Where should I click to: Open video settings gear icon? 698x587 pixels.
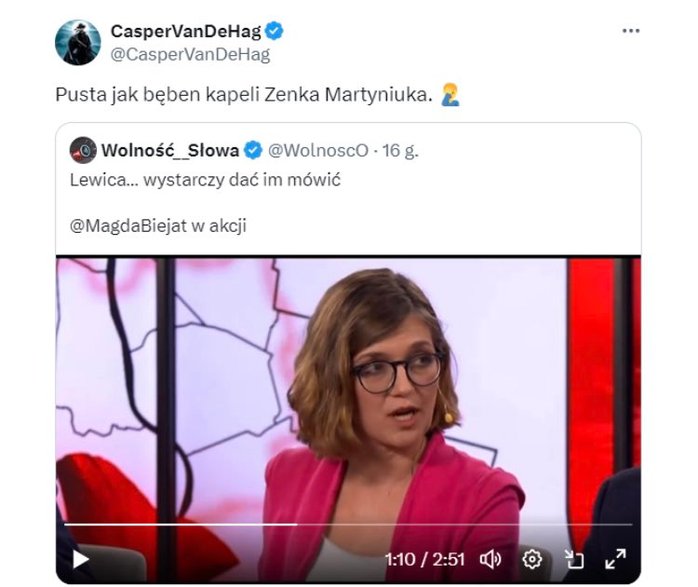point(532,559)
